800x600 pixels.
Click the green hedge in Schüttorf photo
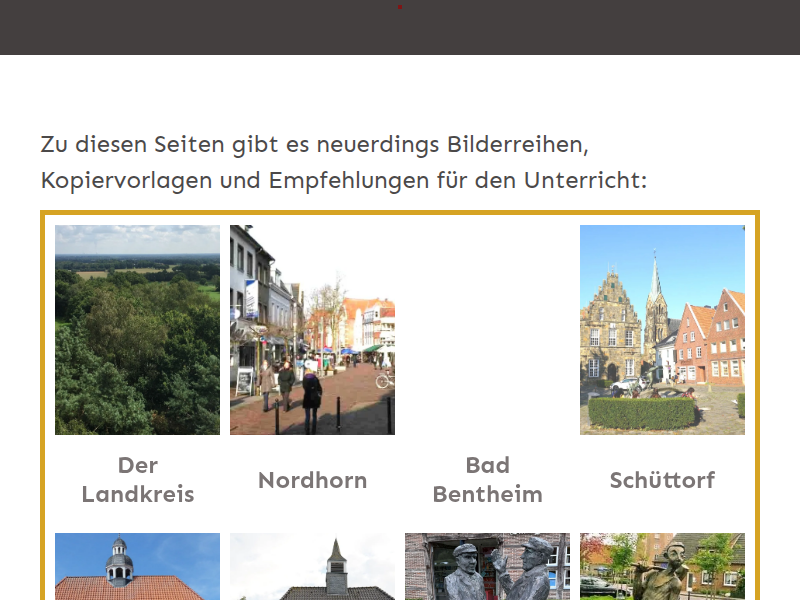[x=641, y=414]
